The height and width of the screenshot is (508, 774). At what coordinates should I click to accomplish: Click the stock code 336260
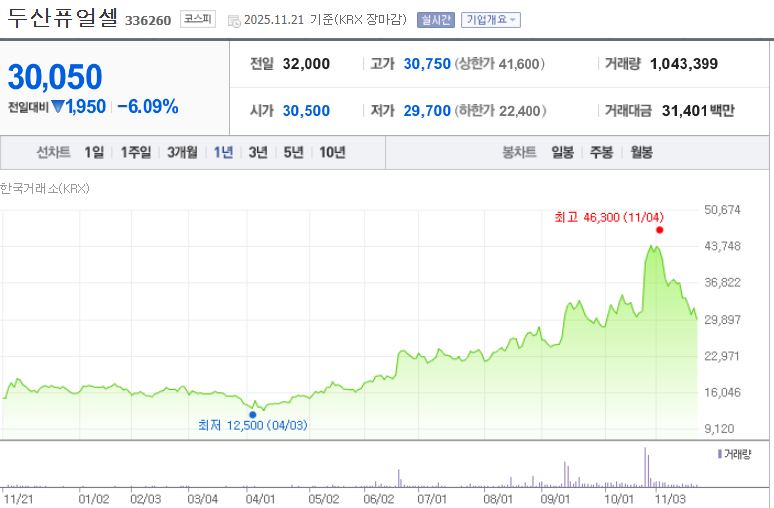148,21
